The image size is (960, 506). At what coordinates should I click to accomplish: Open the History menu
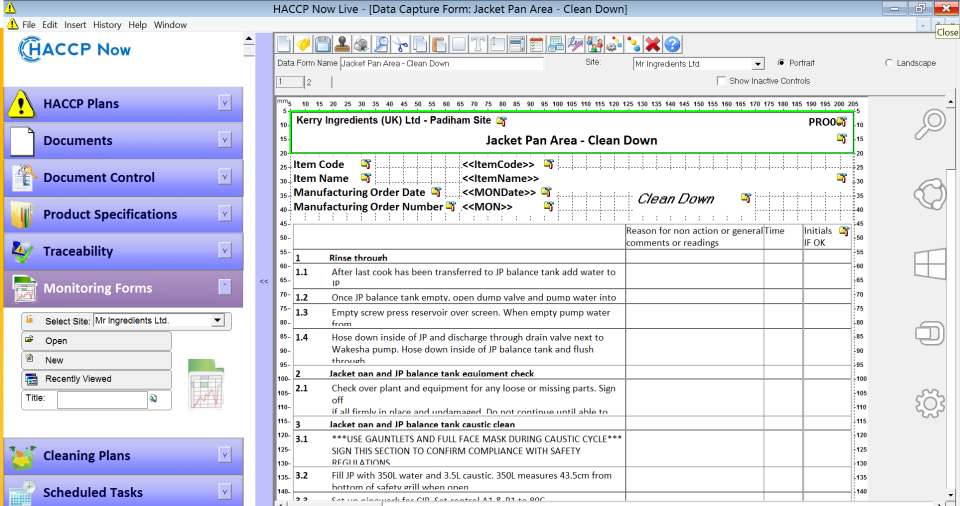[107, 25]
